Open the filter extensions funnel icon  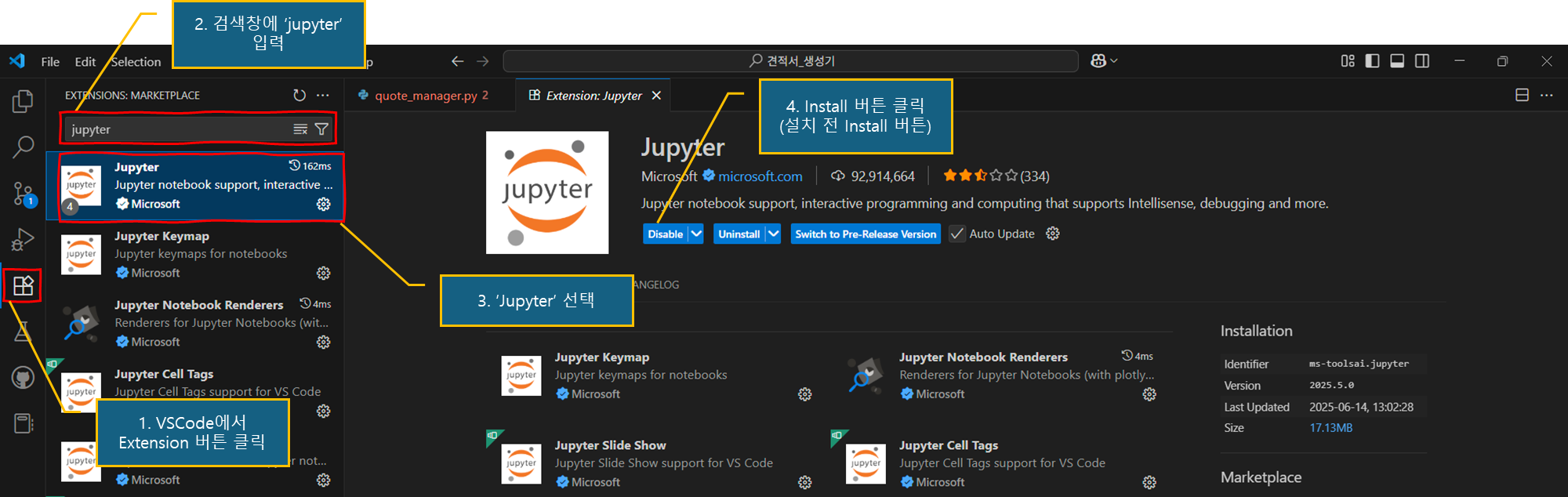pos(321,129)
